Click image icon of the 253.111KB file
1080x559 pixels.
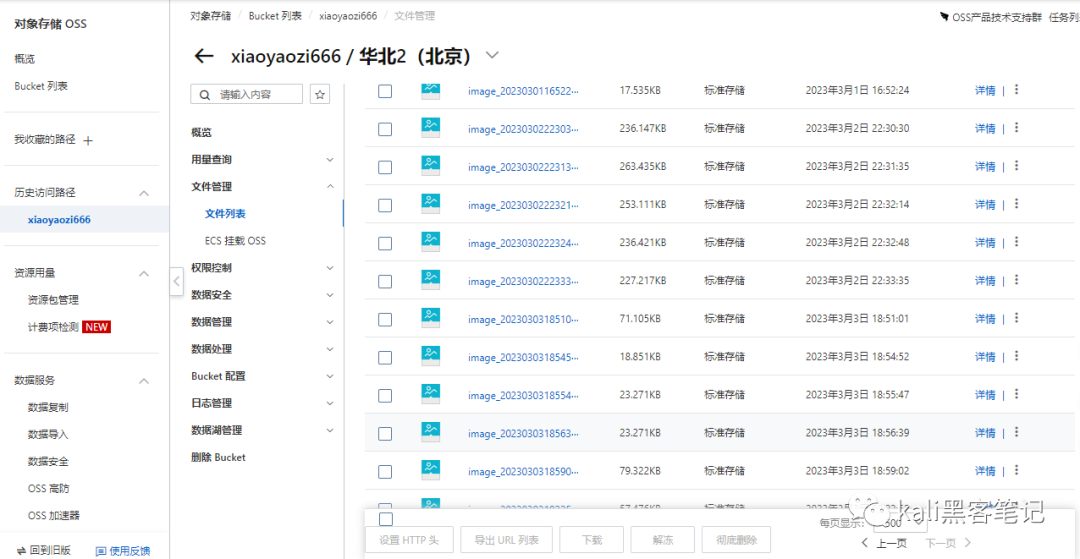coord(430,204)
